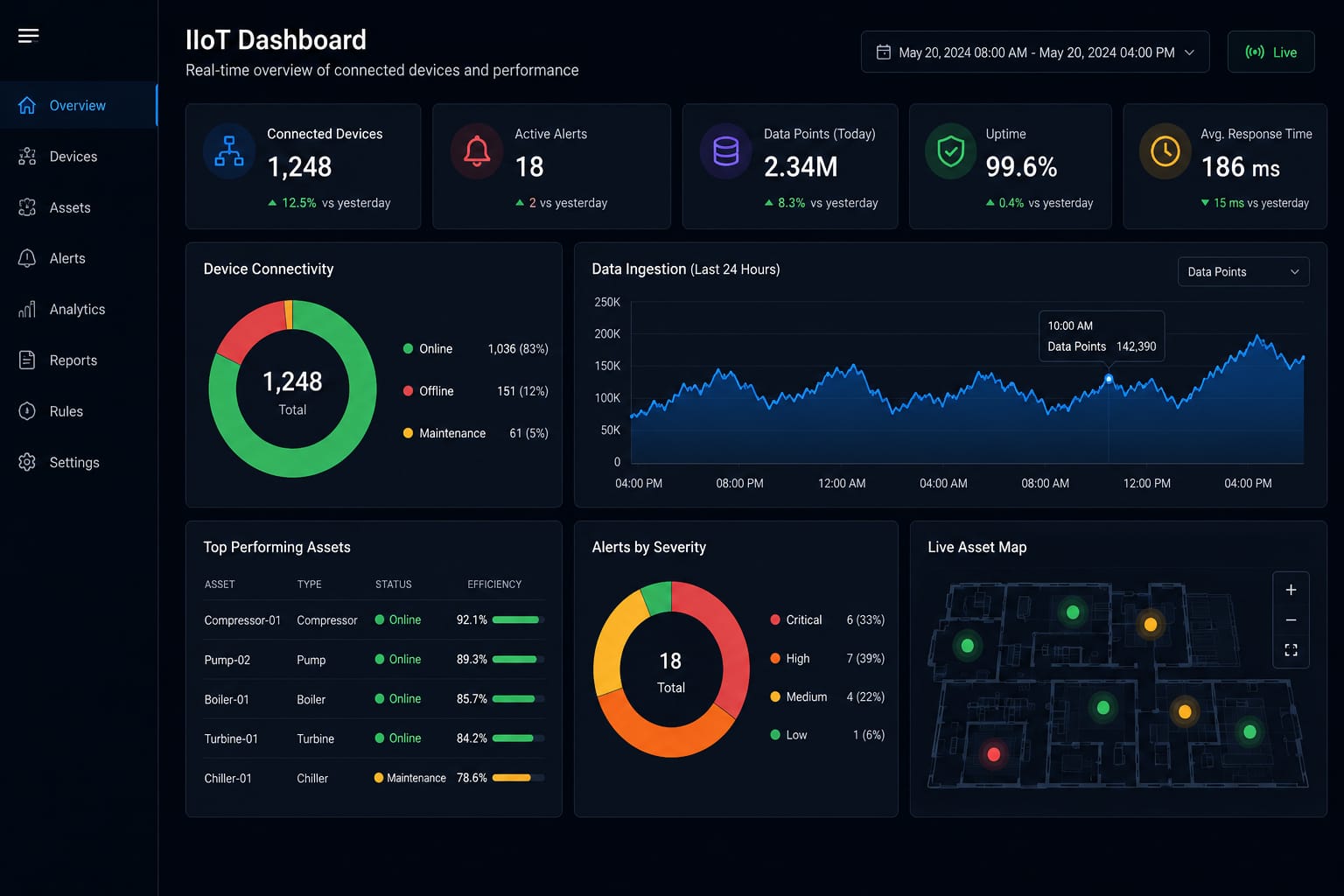
Task: Sort by the STATUS column header
Action: pos(394,584)
